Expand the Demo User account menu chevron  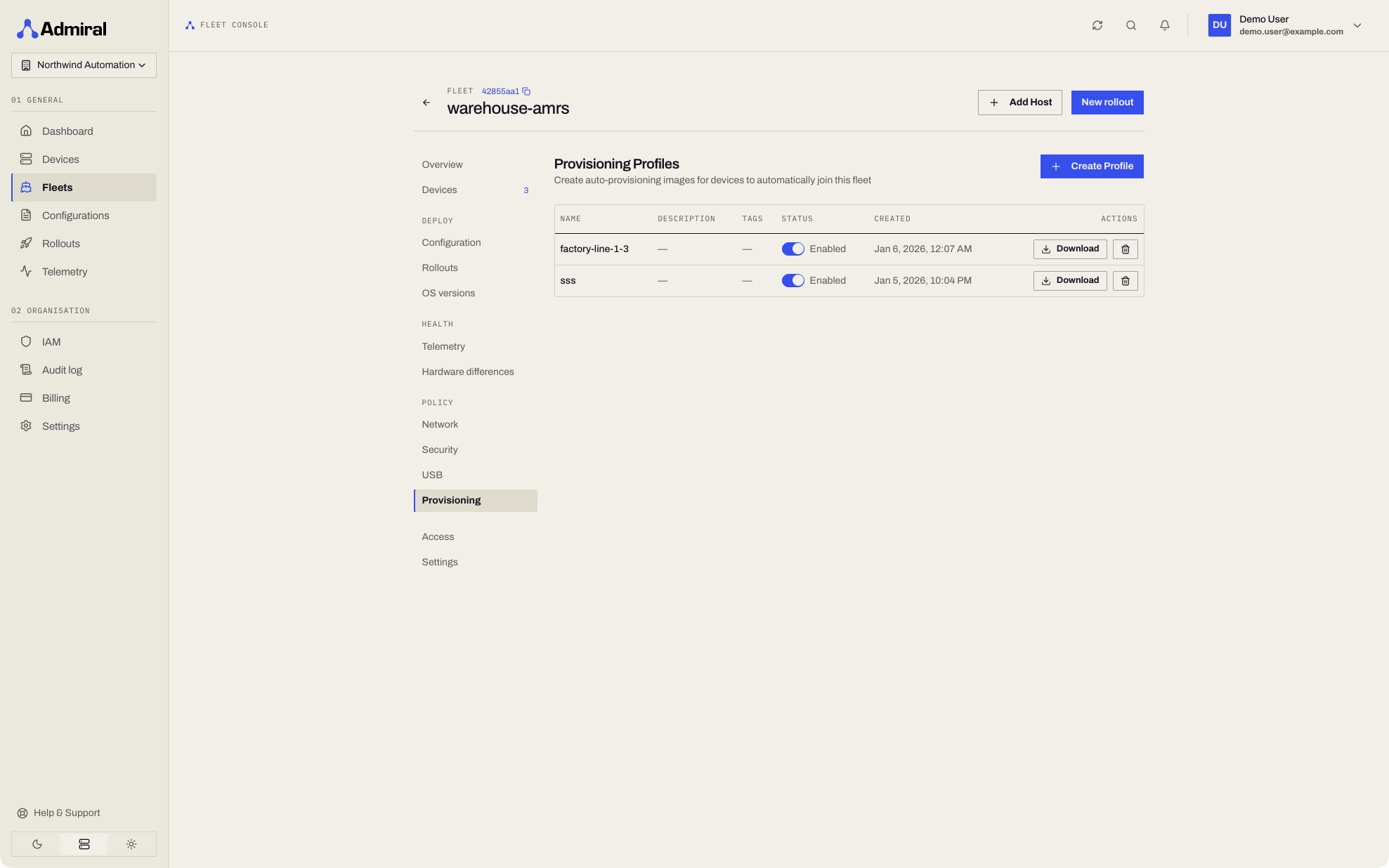(x=1357, y=25)
